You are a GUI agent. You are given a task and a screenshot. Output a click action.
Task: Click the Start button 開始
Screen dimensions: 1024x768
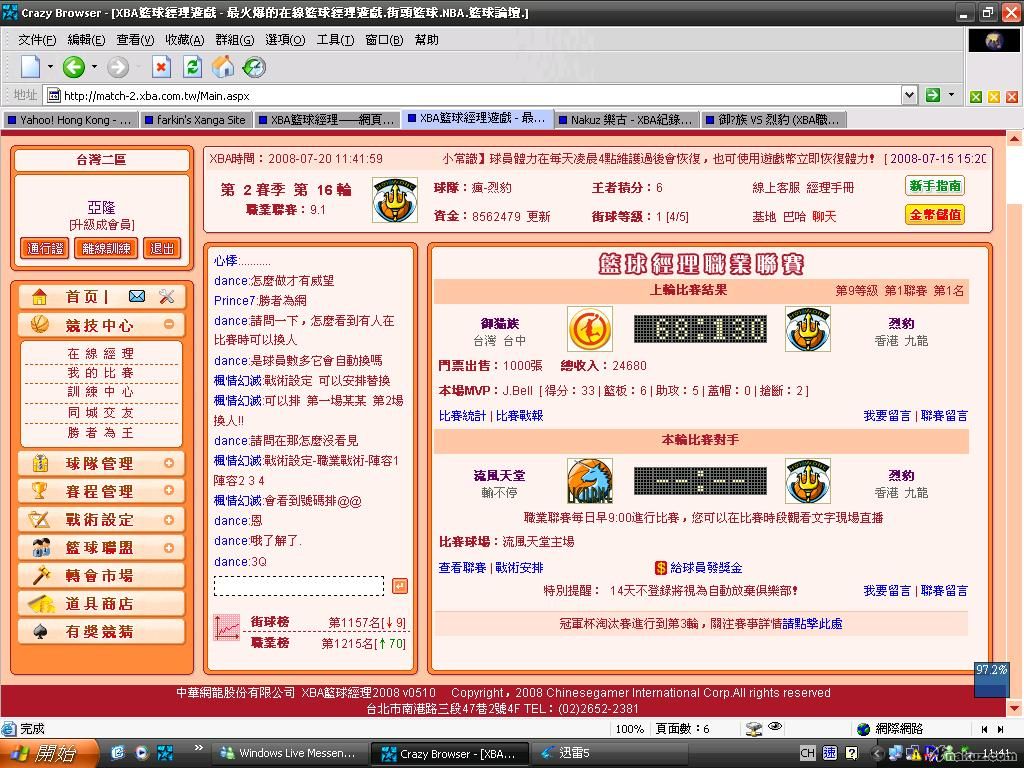tap(49, 753)
